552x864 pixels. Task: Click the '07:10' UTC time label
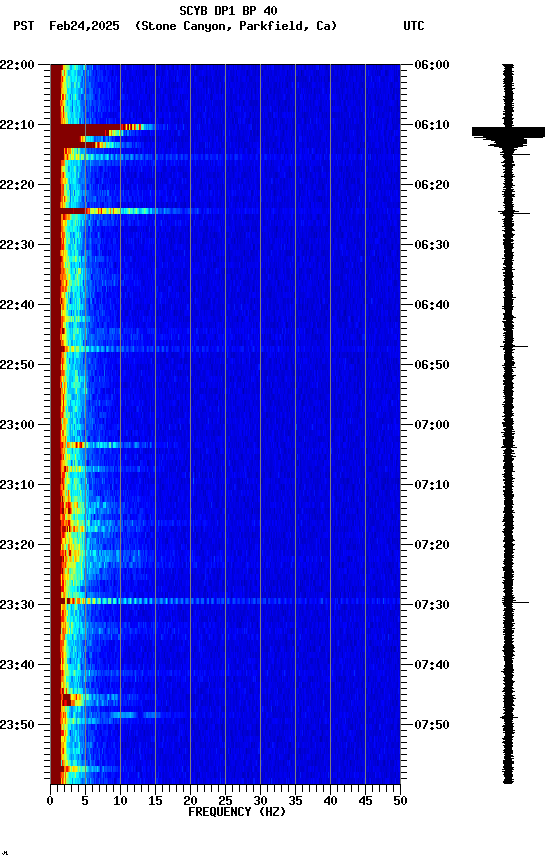pos(432,485)
